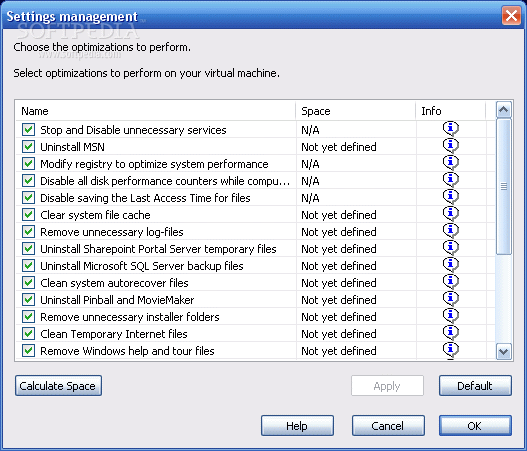View info for Uninstall Pinball and MovieMaker

coord(450,299)
